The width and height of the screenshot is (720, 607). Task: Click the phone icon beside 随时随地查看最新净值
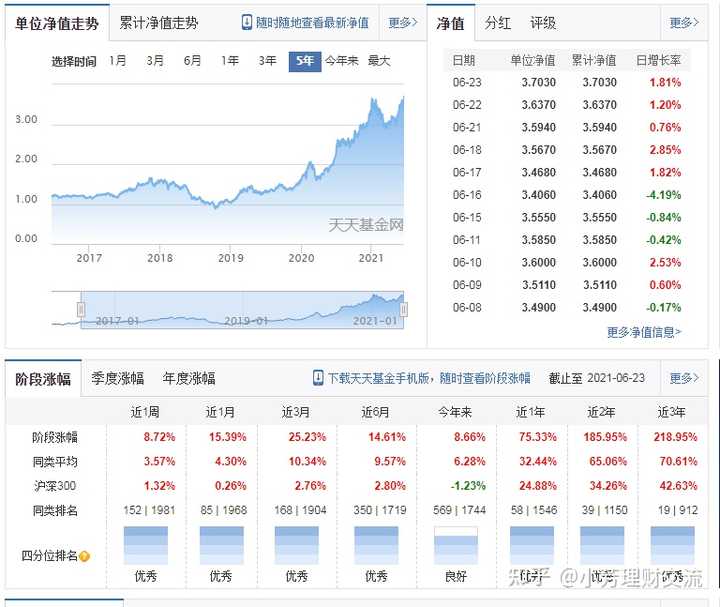pyautogui.click(x=247, y=23)
